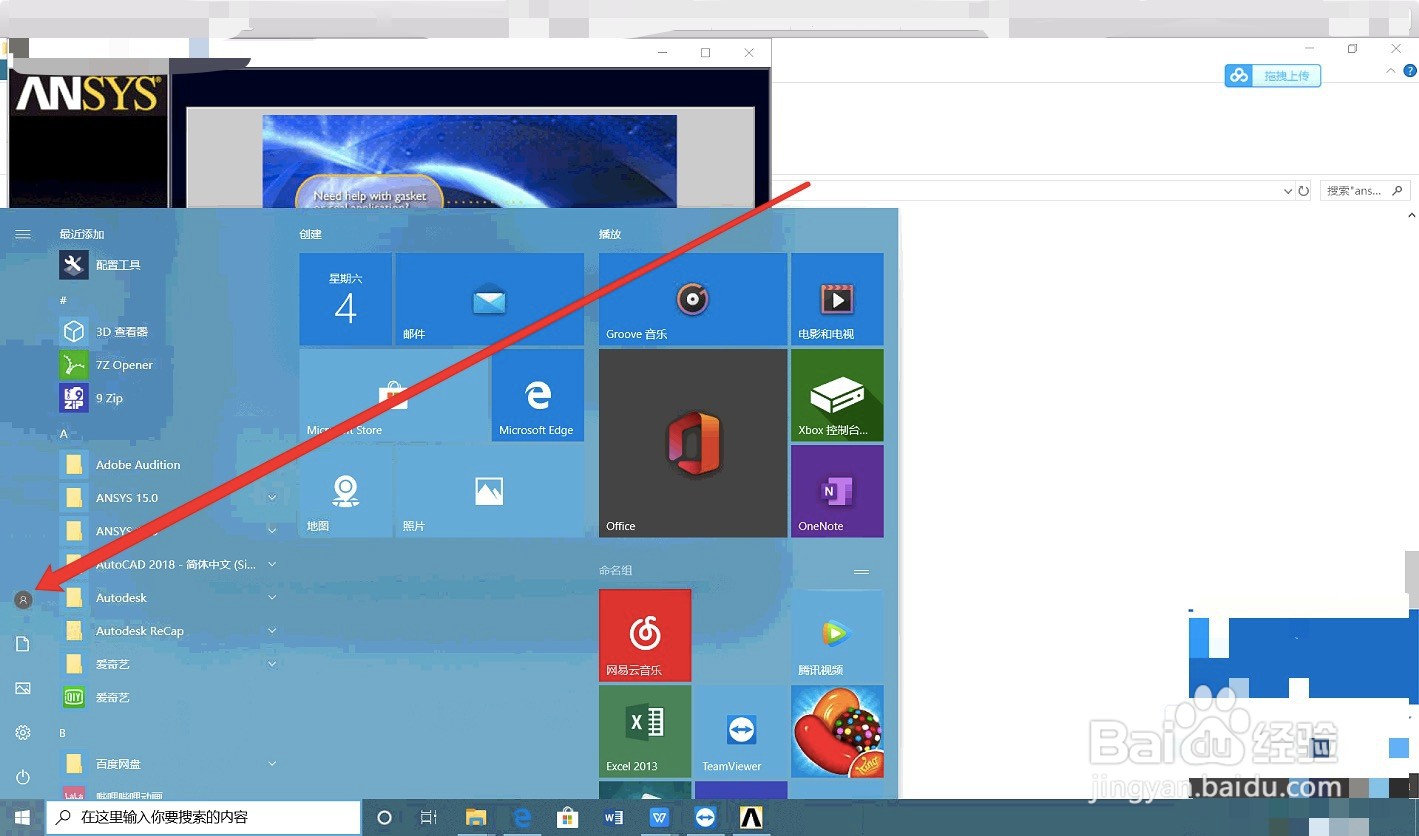Expand the Autodesk ReCap folder chevron

pyautogui.click(x=272, y=630)
